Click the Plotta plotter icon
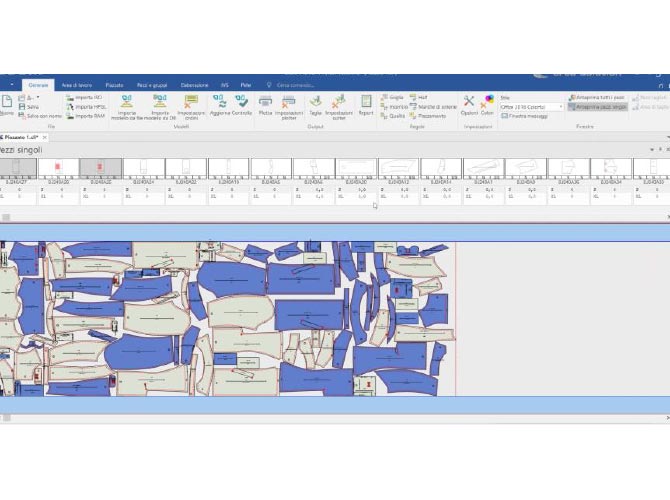This screenshot has height=500, width=670. pos(265,104)
